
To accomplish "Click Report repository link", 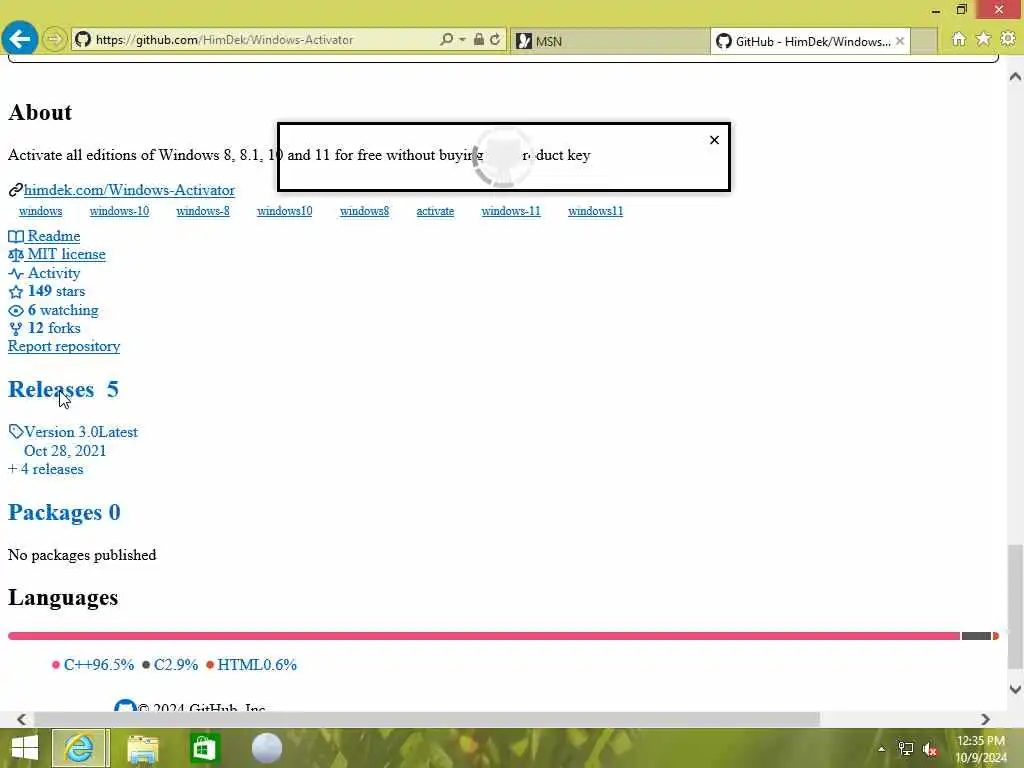I will point(64,346).
